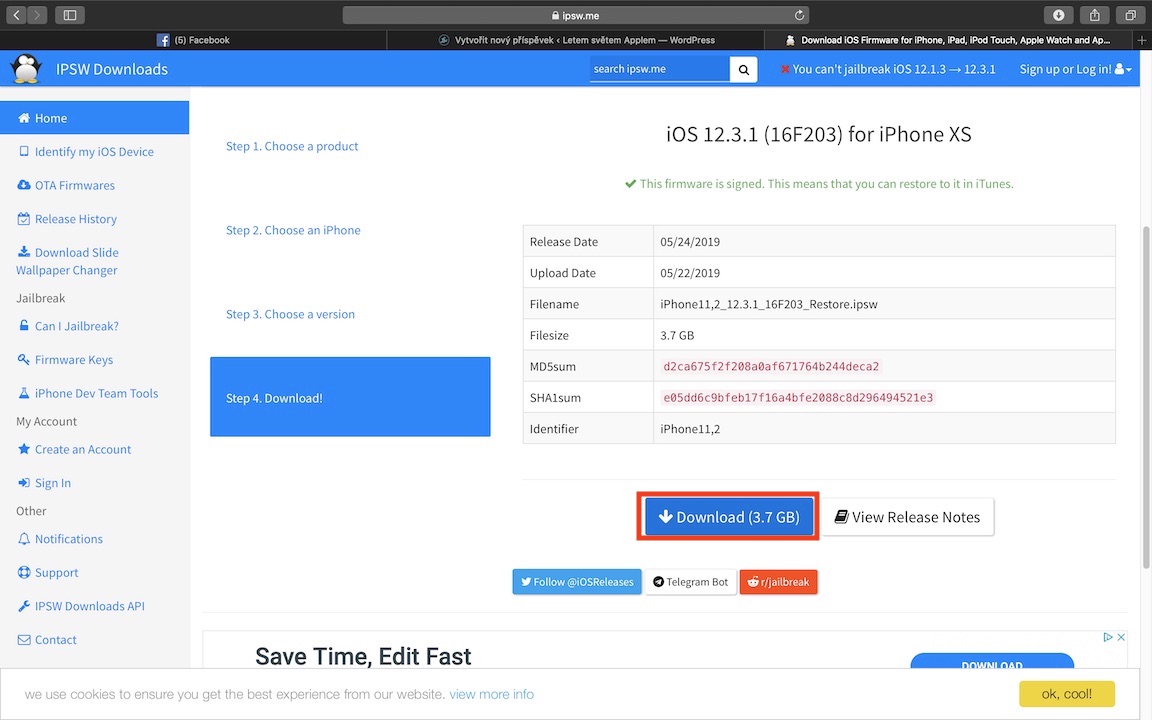Click the page's vertical scrollbar

1146,397
